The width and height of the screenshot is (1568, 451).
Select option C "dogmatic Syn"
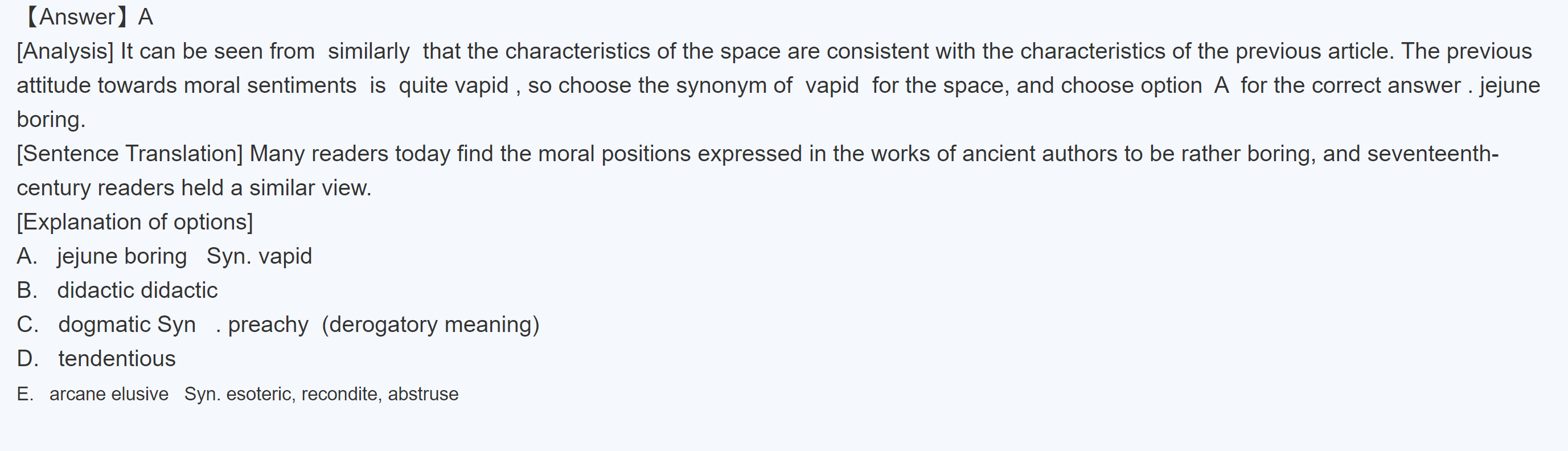click(x=126, y=325)
